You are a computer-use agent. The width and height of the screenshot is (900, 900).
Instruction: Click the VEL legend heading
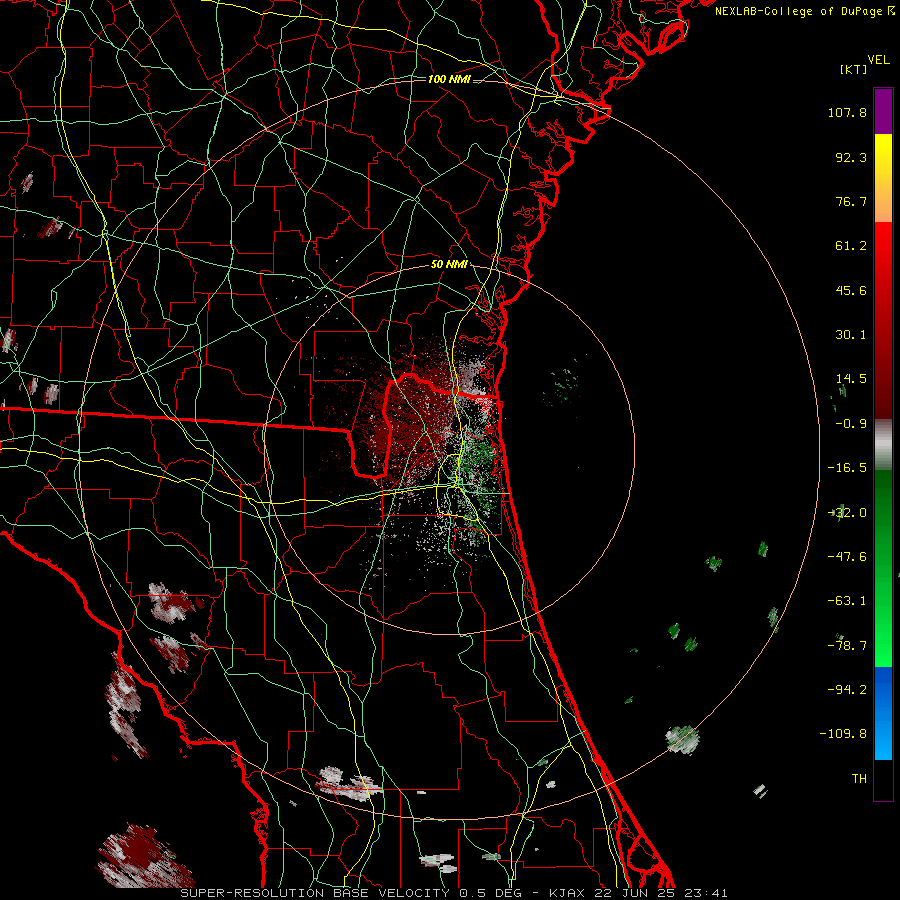click(x=878, y=60)
